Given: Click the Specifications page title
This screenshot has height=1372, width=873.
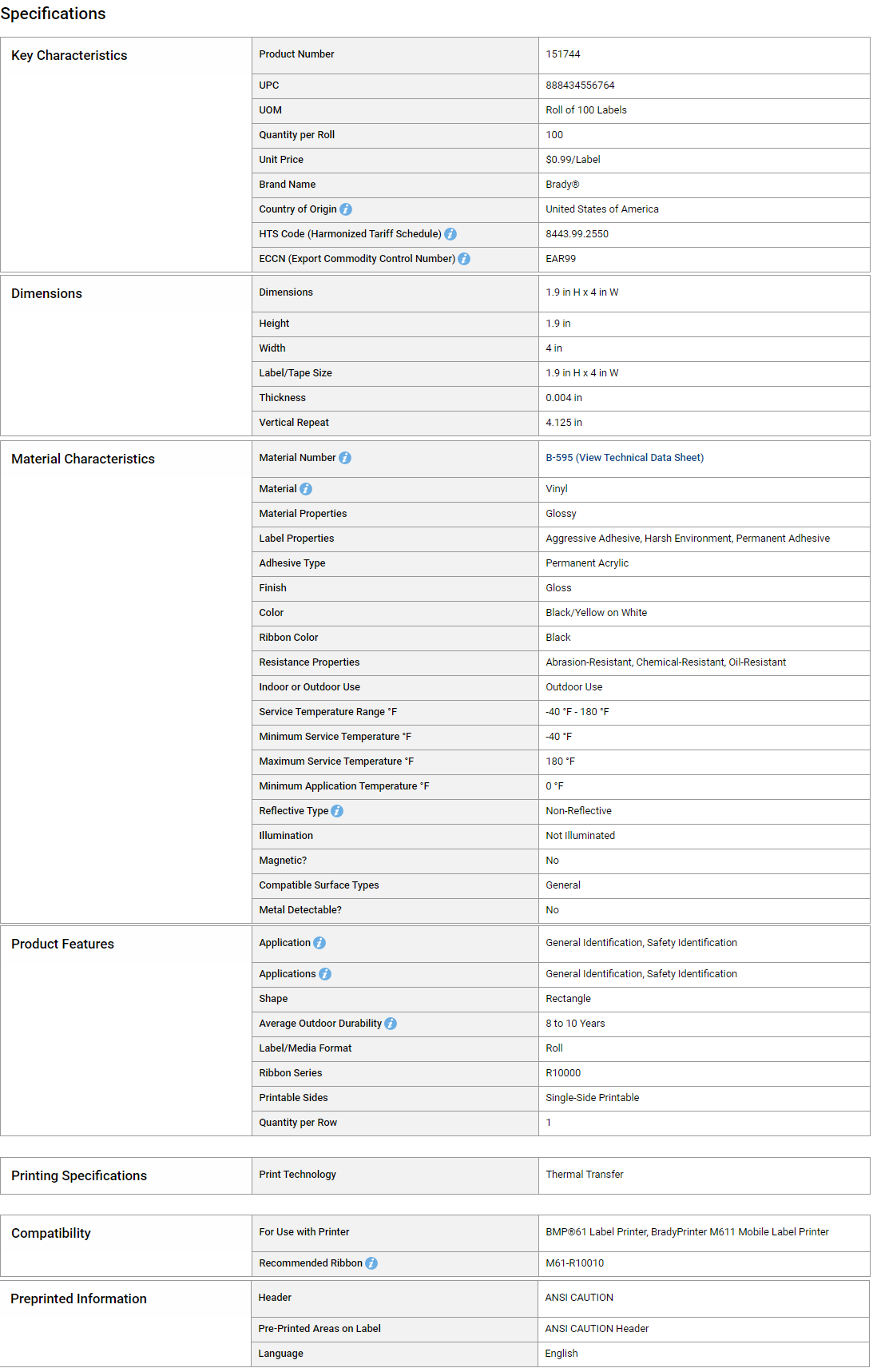Looking at the screenshot, I should click(53, 14).
